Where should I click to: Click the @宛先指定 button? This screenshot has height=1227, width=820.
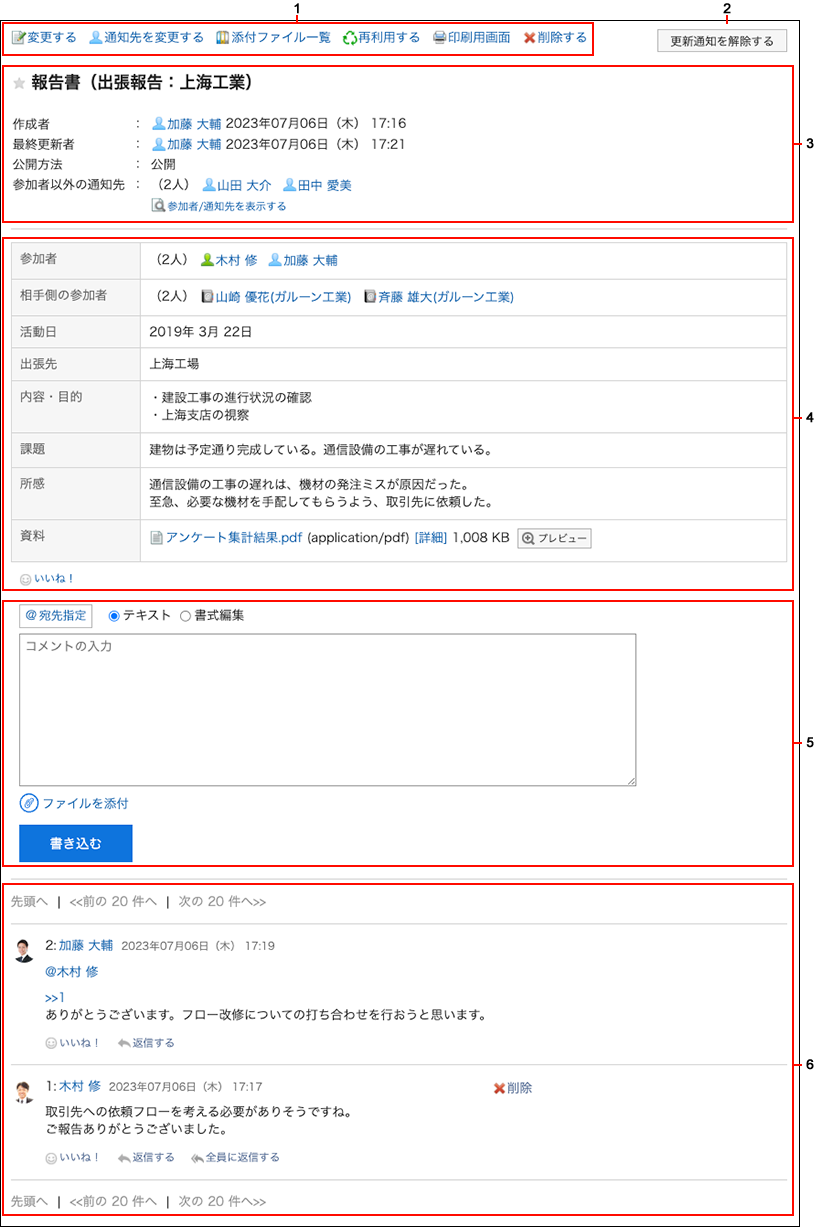click(x=56, y=616)
